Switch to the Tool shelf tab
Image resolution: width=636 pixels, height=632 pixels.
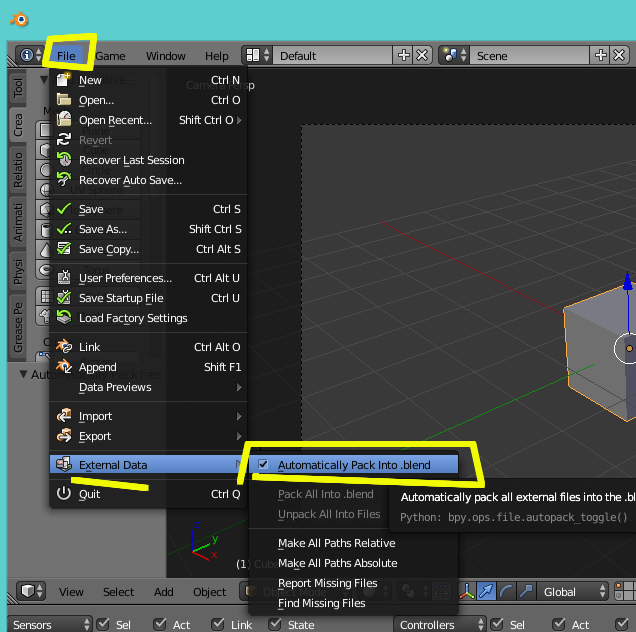tap(18, 88)
